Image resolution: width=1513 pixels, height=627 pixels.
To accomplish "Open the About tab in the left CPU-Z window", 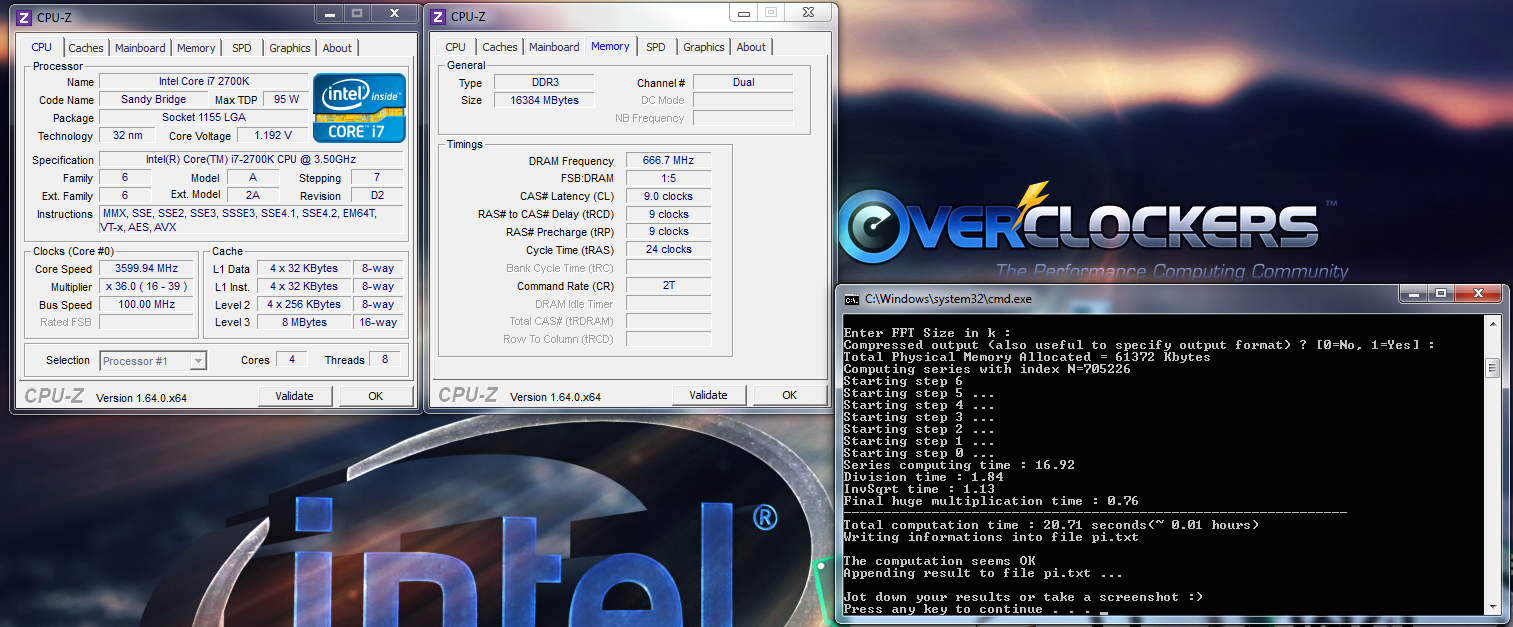I will click(337, 48).
